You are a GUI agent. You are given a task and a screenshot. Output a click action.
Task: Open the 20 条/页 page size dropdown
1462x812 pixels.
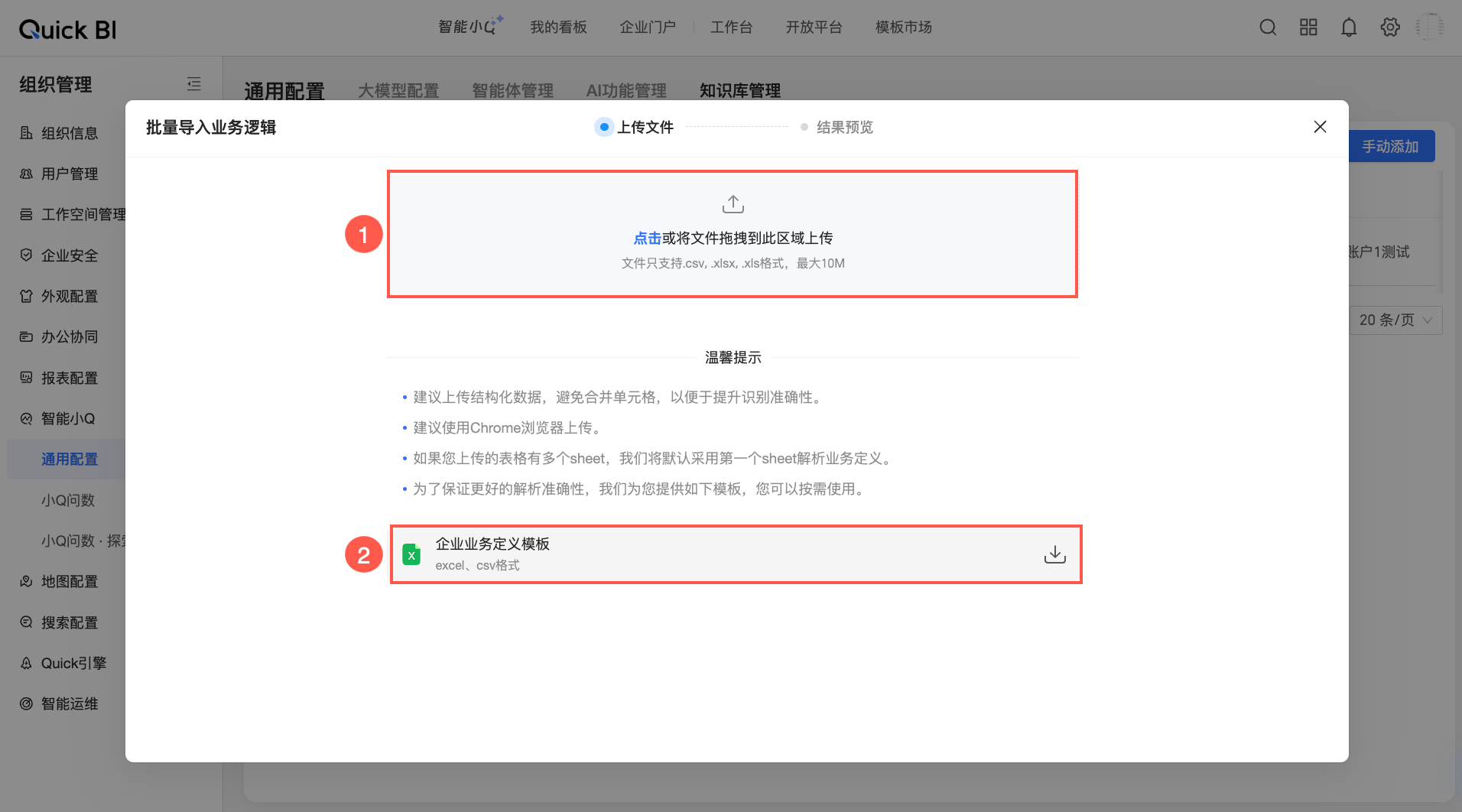point(1395,320)
